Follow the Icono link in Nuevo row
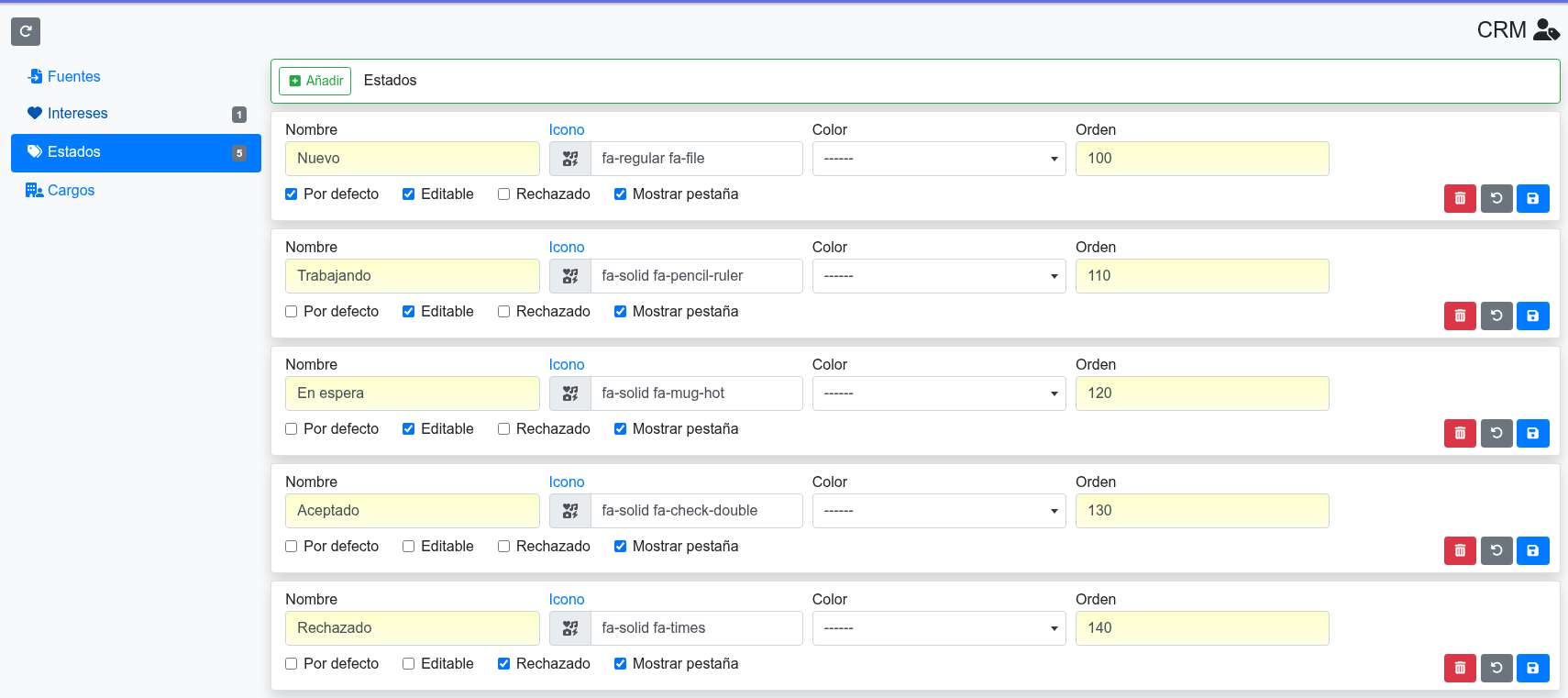This screenshot has height=698, width=1568. tap(566, 130)
